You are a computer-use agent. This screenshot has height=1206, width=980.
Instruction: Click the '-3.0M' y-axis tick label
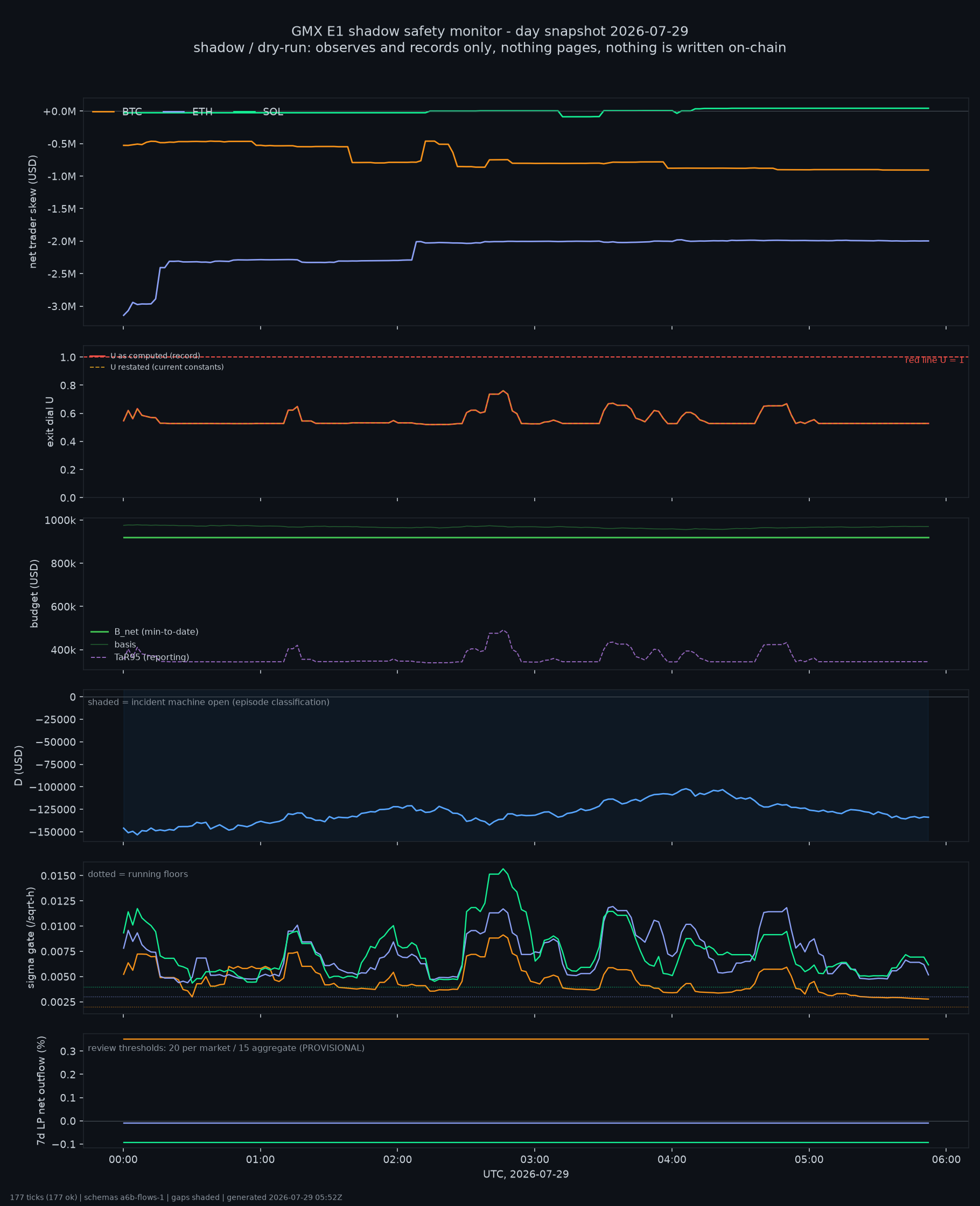[61, 306]
